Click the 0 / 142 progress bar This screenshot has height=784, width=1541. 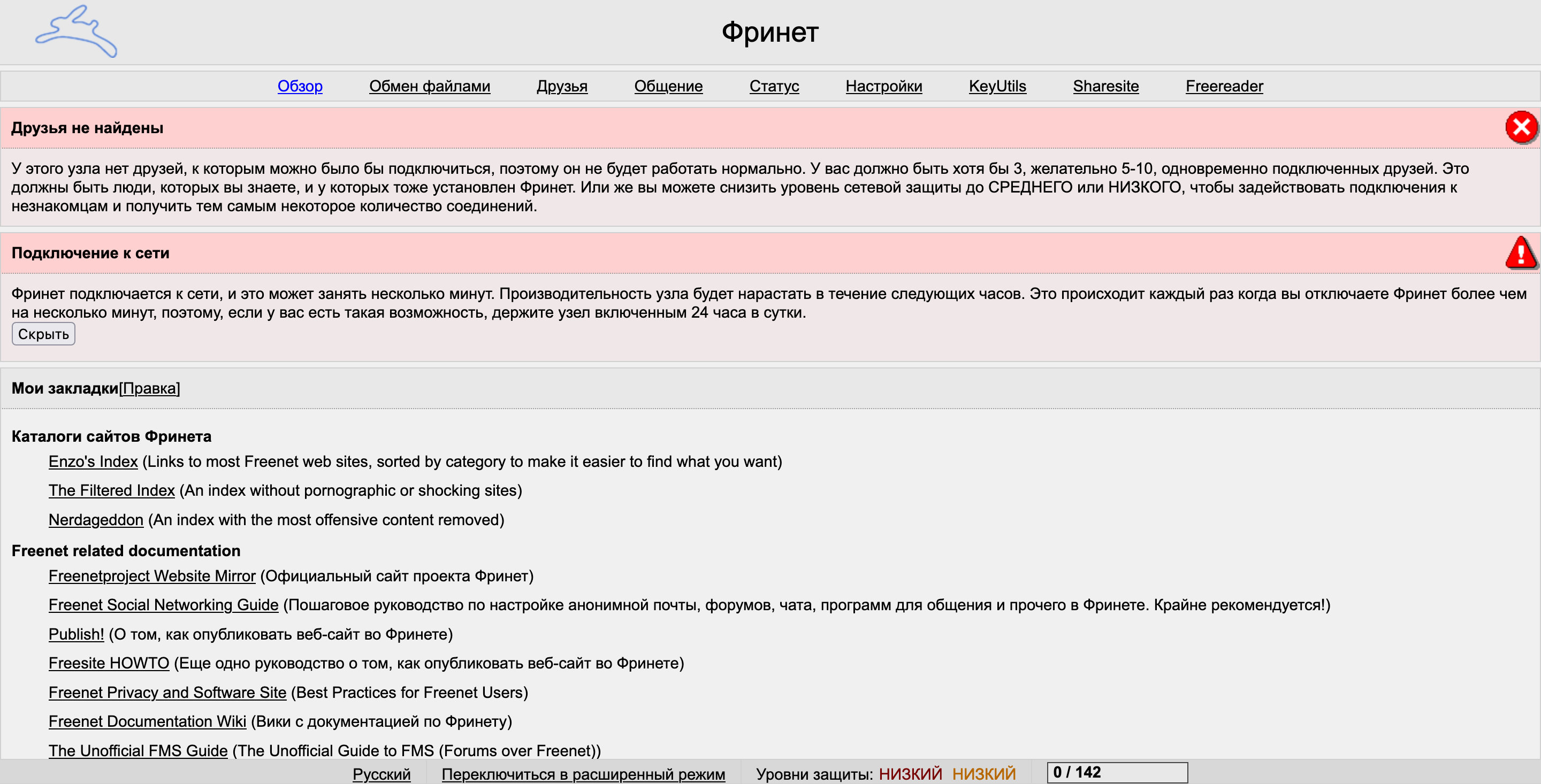click(1117, 772)
